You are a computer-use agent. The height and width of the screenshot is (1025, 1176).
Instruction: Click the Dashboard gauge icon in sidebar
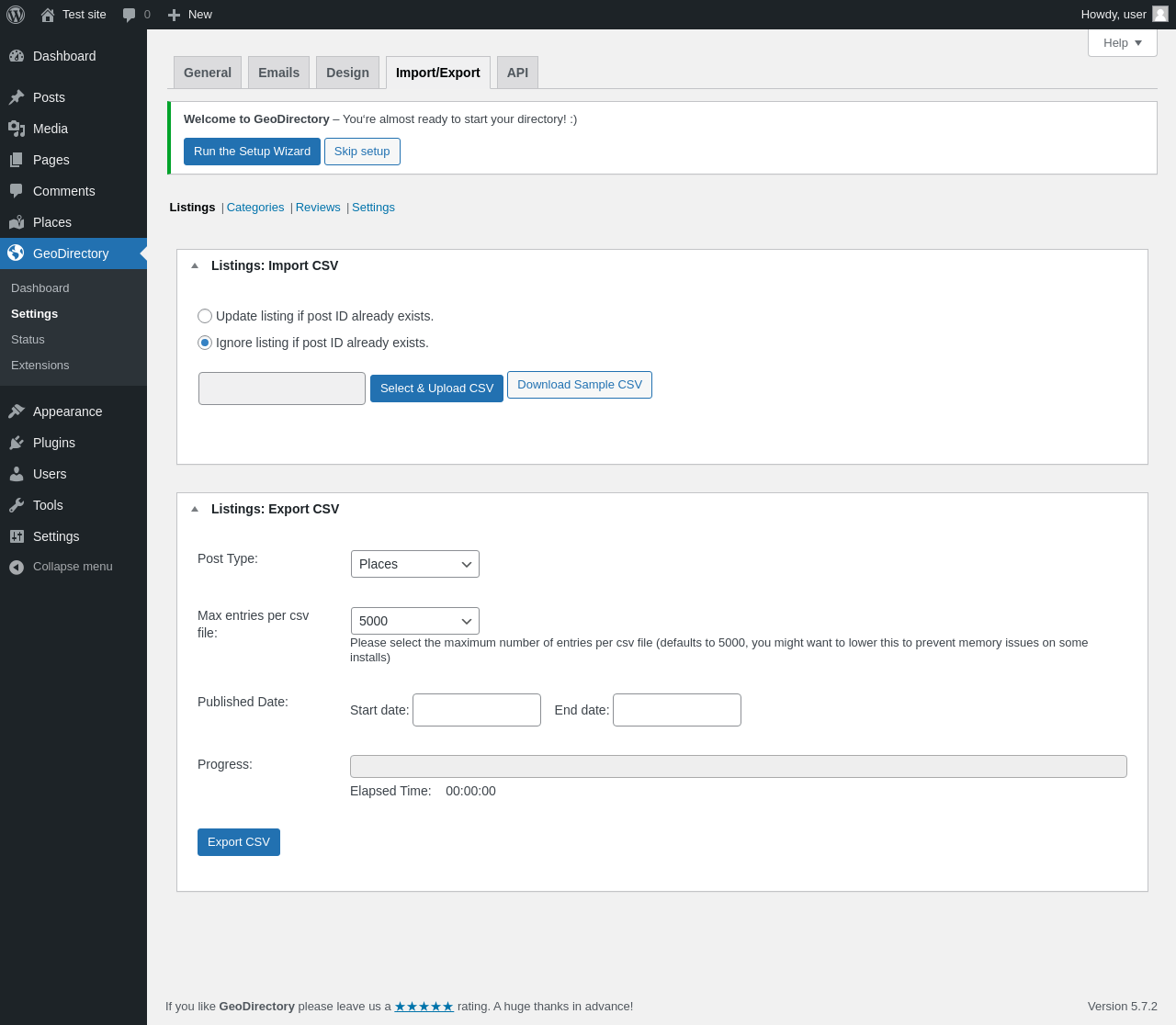pos(17,56)
